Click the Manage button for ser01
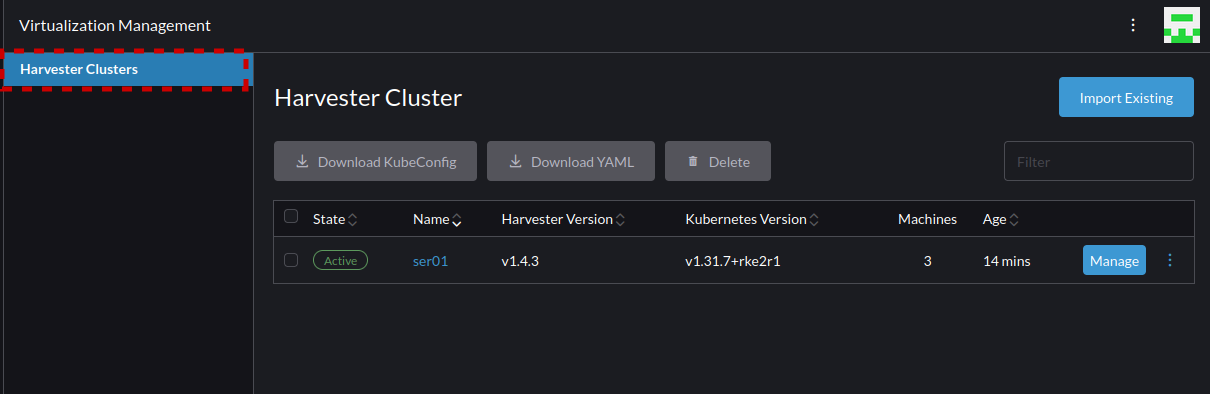 (x=1114, y=261)
